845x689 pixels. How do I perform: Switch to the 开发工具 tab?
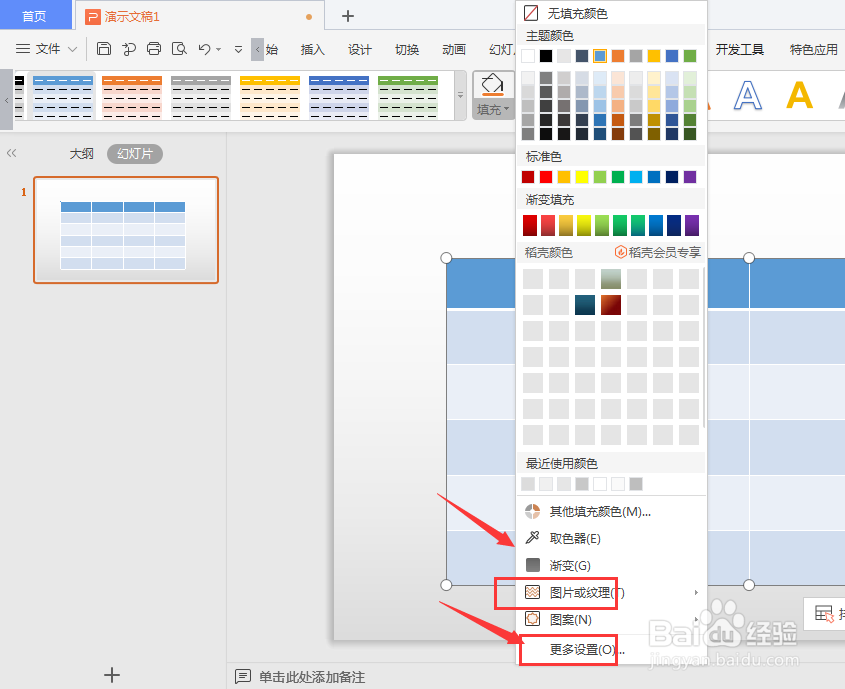739,50
